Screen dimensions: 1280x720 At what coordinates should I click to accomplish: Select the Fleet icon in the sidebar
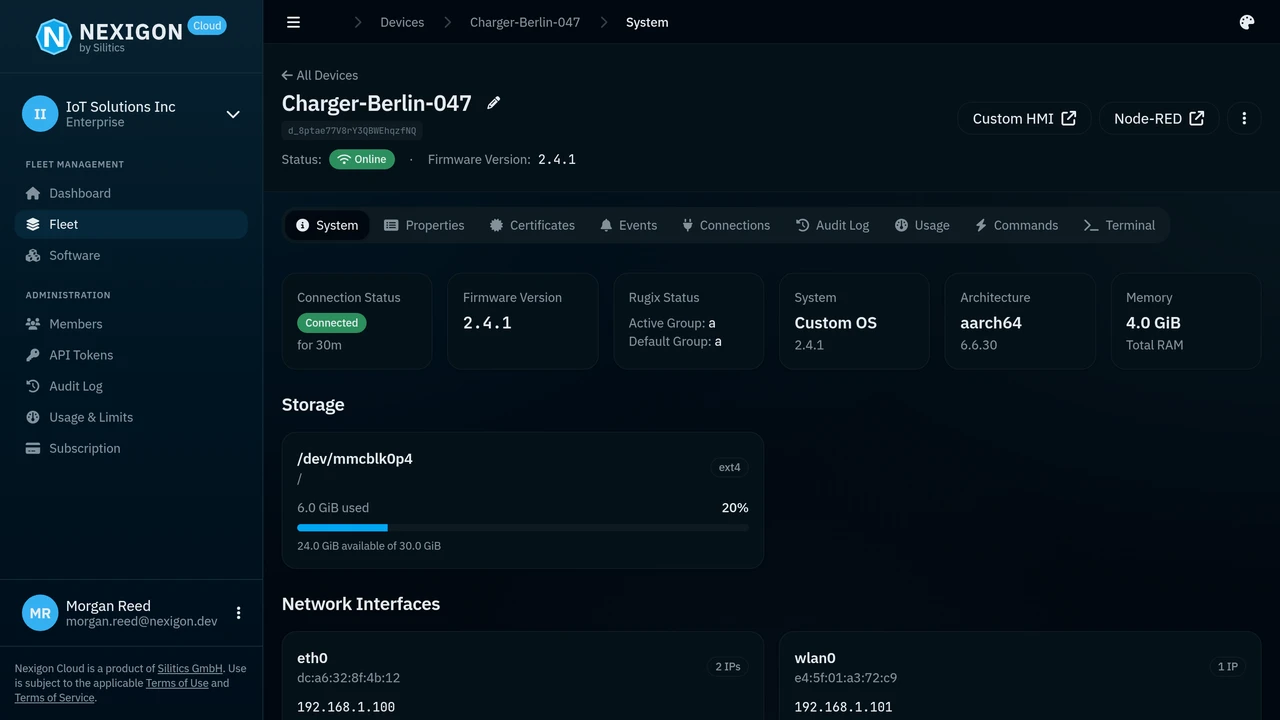(x=33, y=224)
